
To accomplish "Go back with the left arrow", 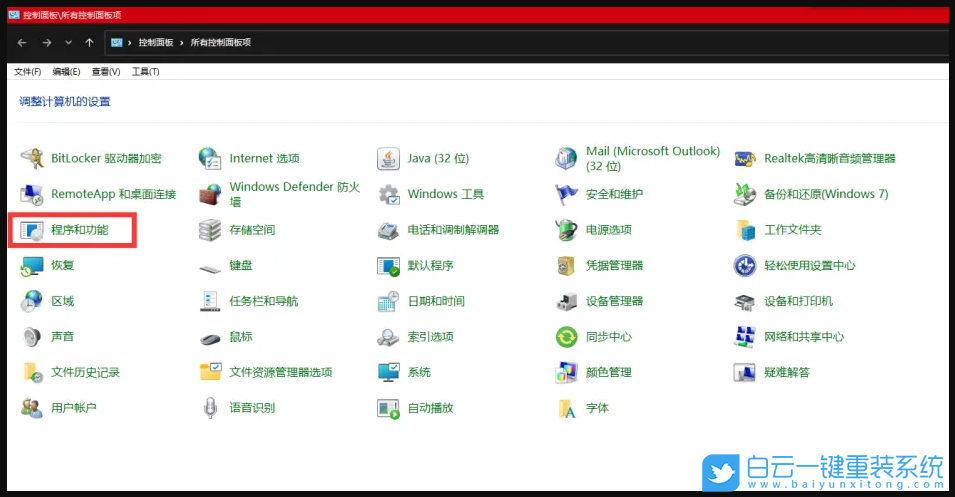I will coord(22,43).
